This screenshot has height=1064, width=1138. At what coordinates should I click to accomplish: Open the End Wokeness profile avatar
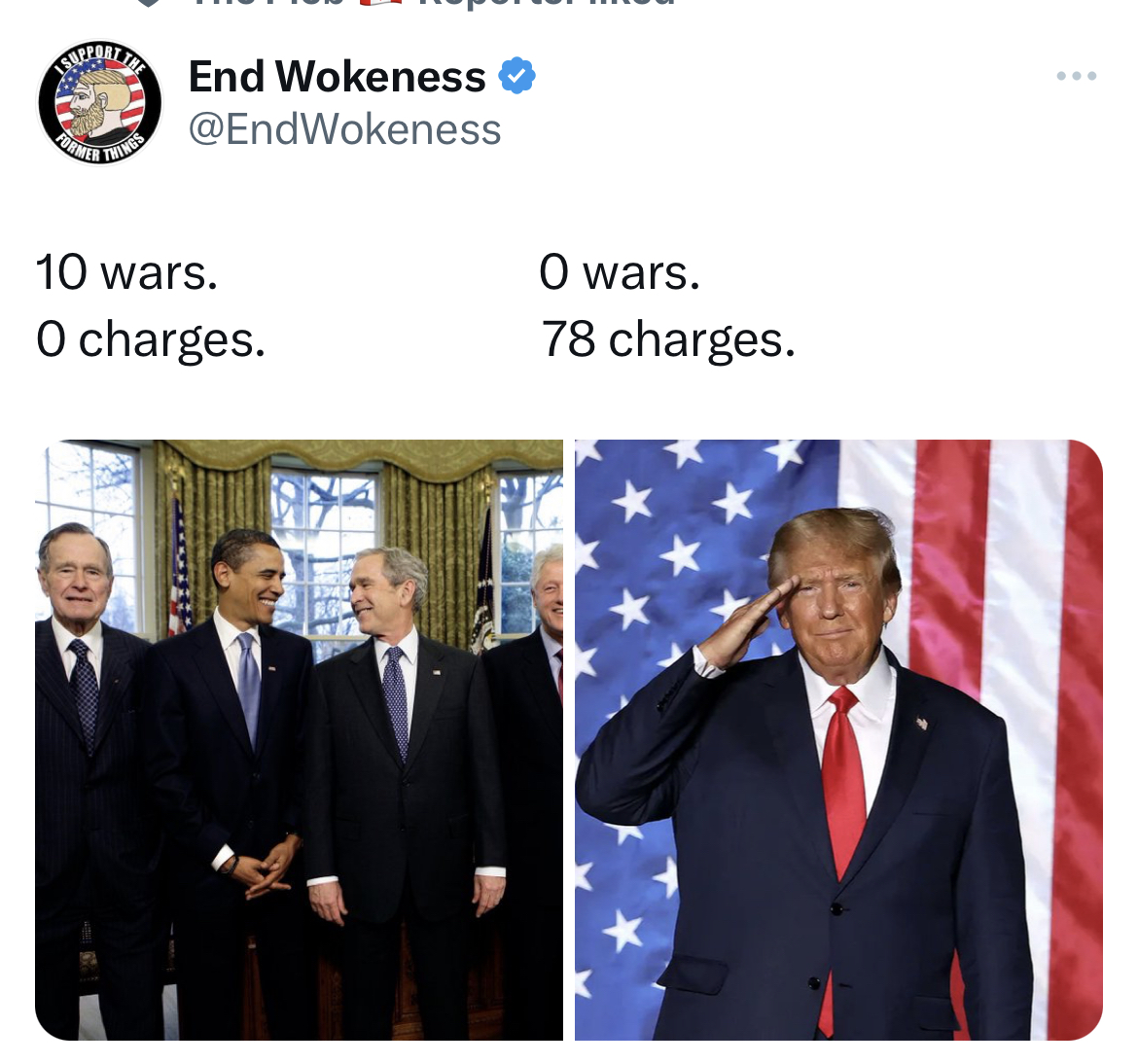pyautogui.click(x=100, y=102)
